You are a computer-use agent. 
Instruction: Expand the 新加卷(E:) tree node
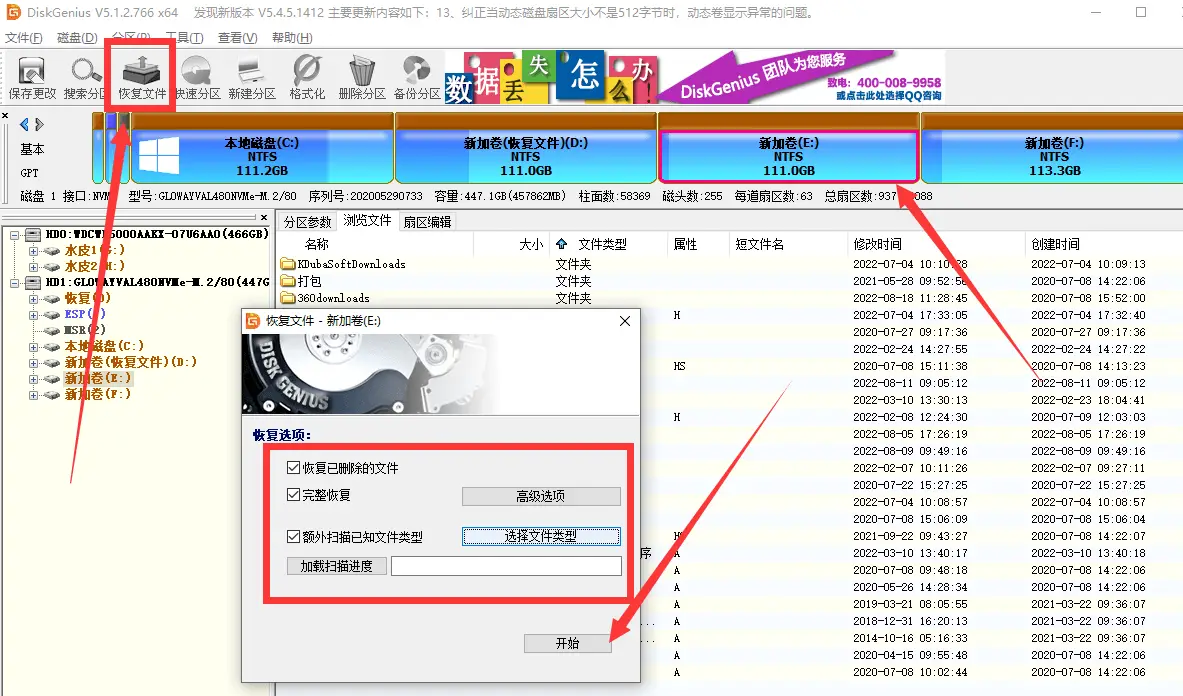click(33, 379)
